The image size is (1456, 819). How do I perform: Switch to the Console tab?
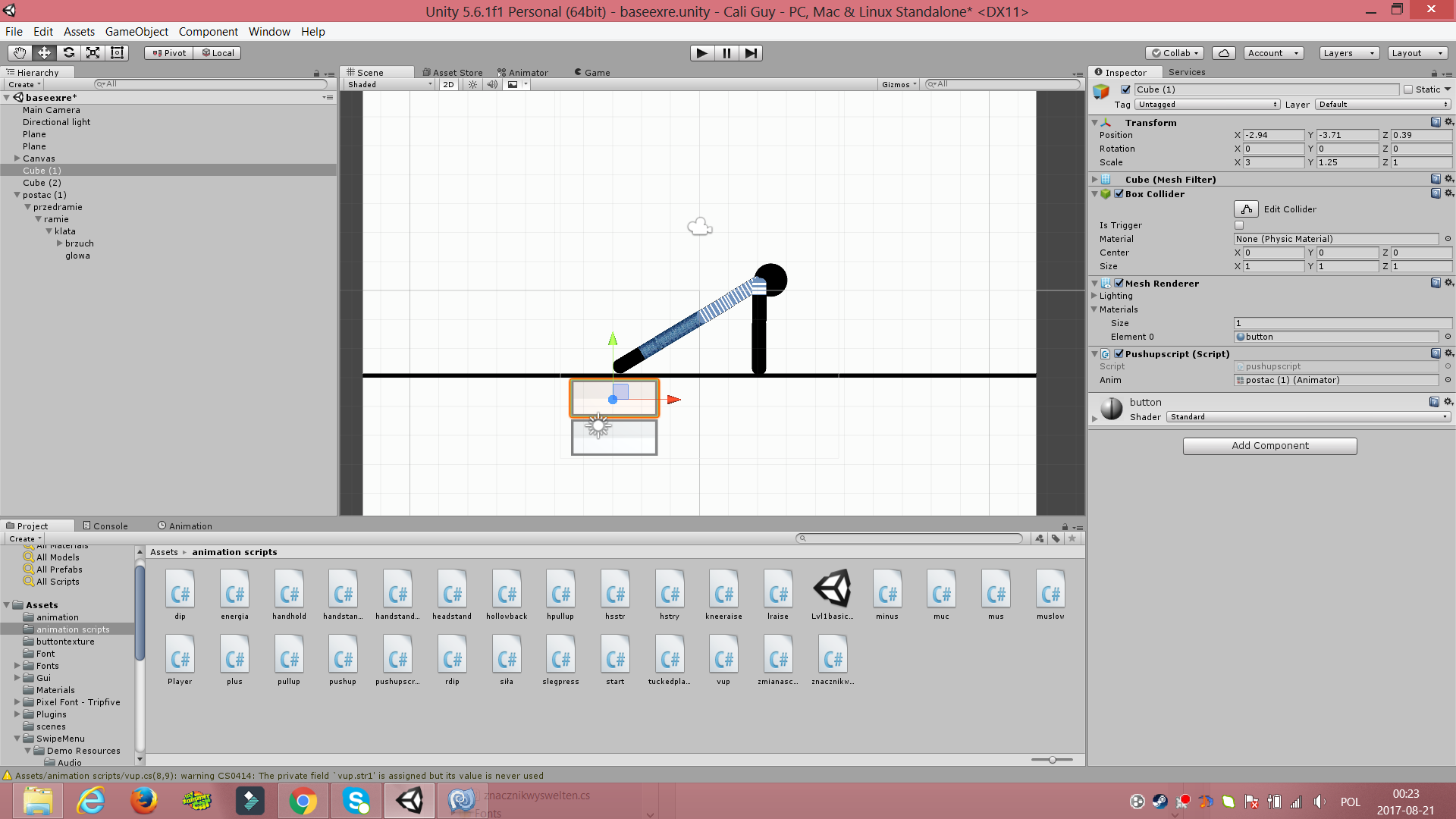105,526
